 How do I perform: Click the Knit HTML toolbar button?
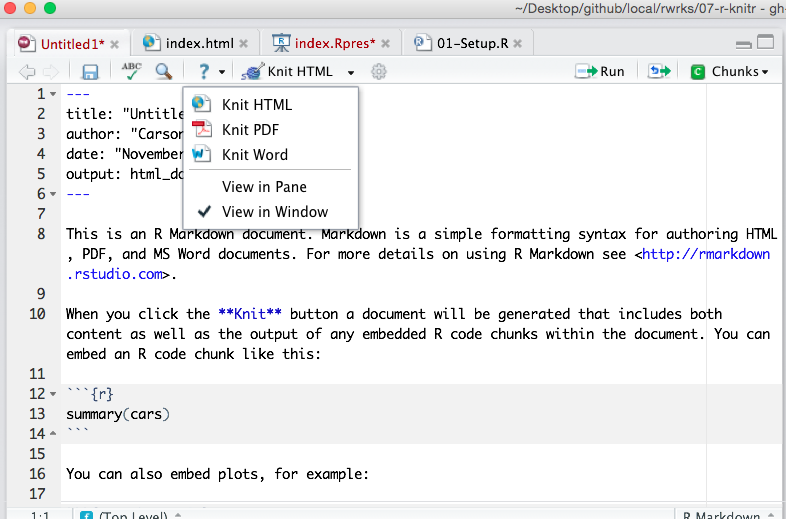pyautogui.click(x=287, y=71)
